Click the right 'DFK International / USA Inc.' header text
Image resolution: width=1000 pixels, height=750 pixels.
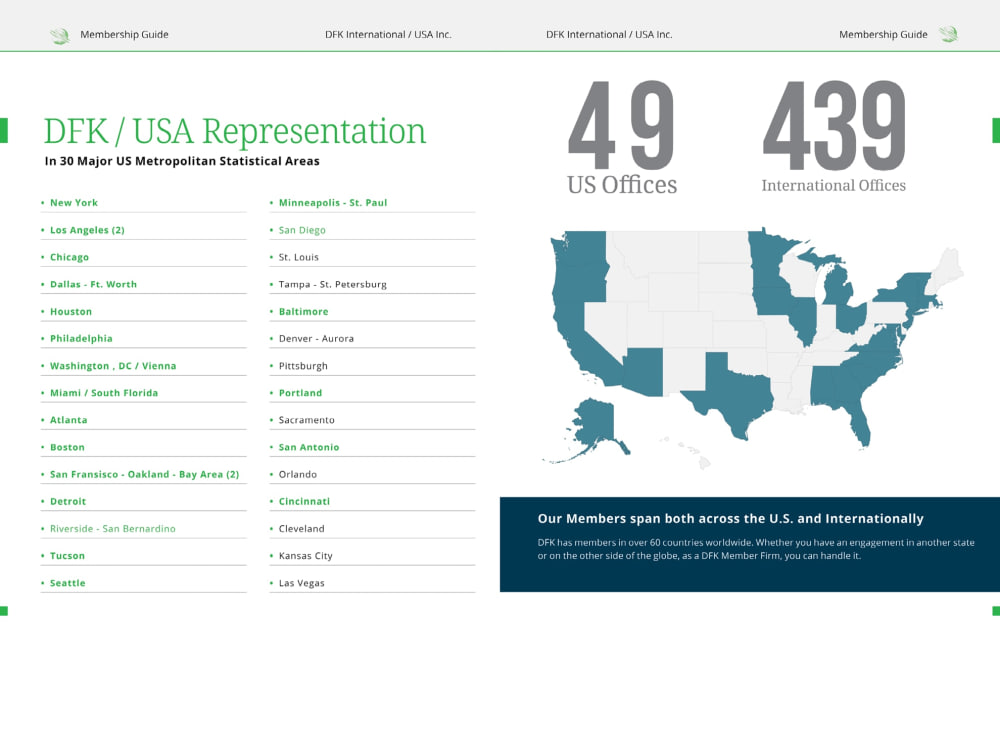pos(609,34)
